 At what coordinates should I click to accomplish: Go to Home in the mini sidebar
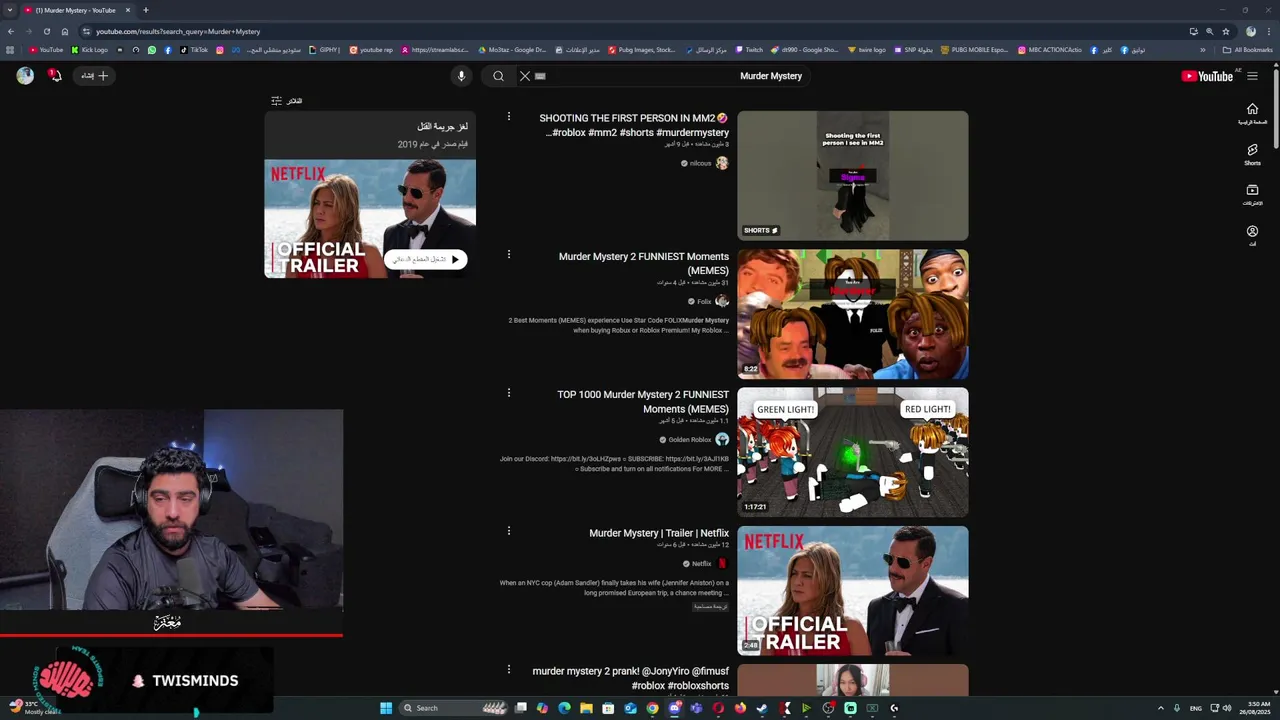tap(1252, 113)
